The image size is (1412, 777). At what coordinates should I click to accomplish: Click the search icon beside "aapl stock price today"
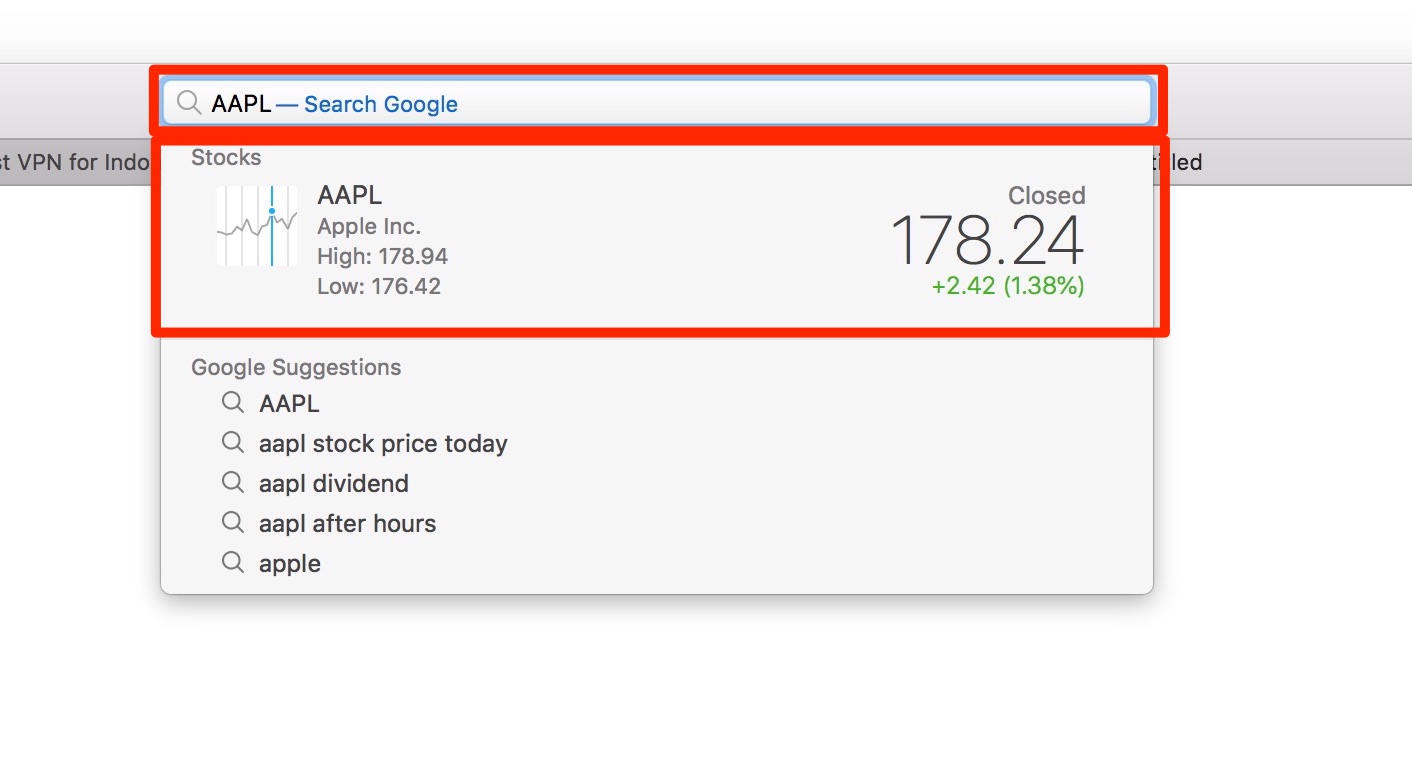pyautogui.click(x=232, y=443)
